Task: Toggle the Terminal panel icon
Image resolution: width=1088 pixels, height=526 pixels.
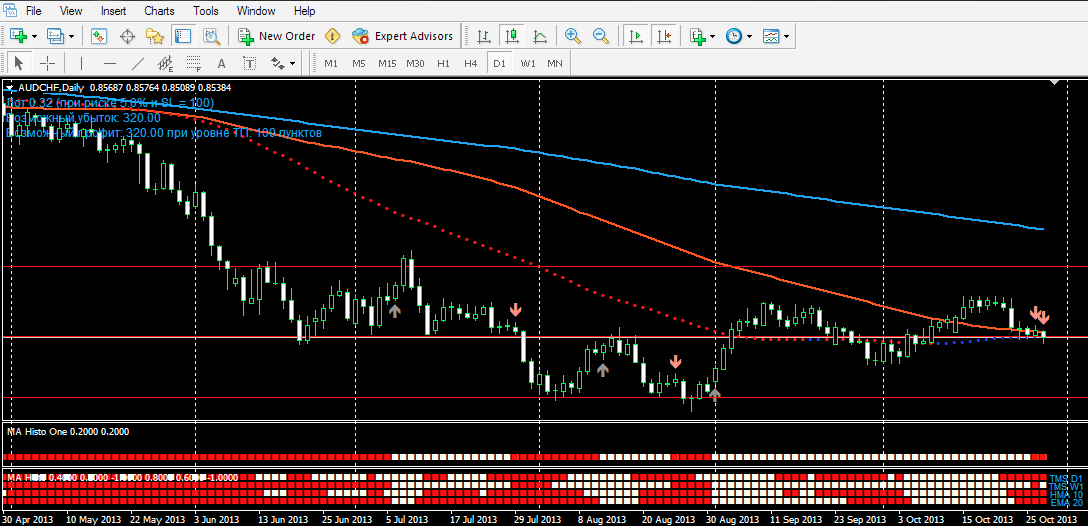Action: [x=182, y=36]
